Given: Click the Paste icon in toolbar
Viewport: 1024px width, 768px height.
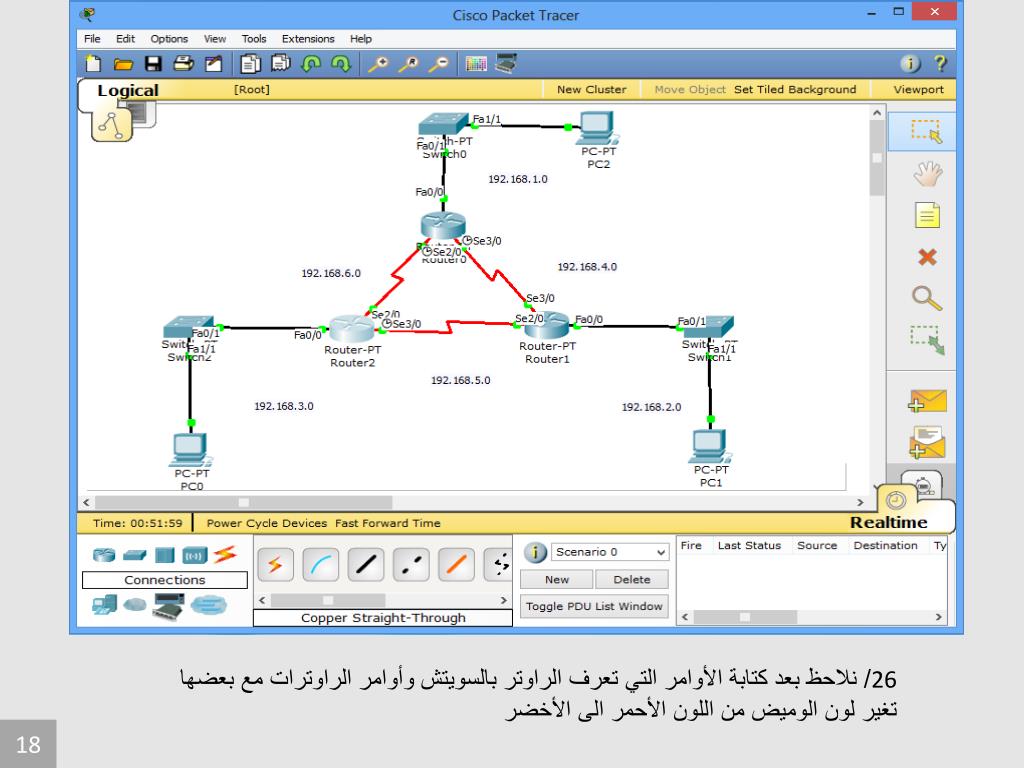Looking at the screenshot, I should pos(281,63).
